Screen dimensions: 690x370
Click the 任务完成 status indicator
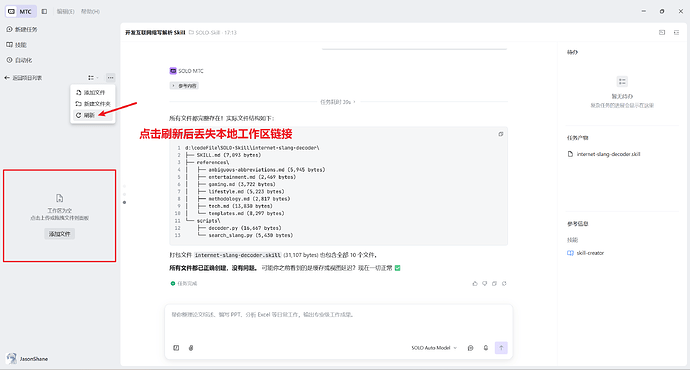(184, 284)
